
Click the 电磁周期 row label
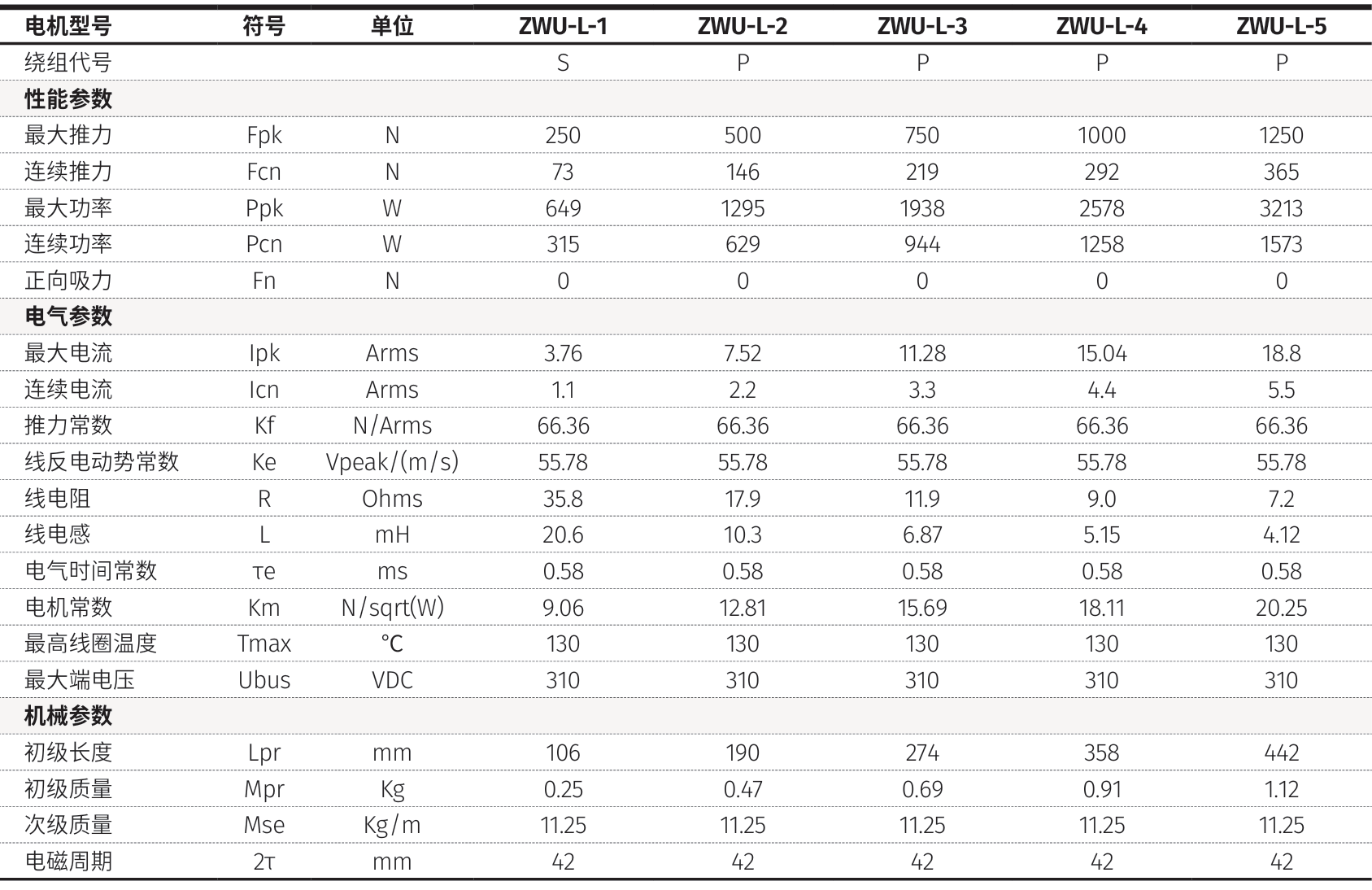(x=68, y=862)
